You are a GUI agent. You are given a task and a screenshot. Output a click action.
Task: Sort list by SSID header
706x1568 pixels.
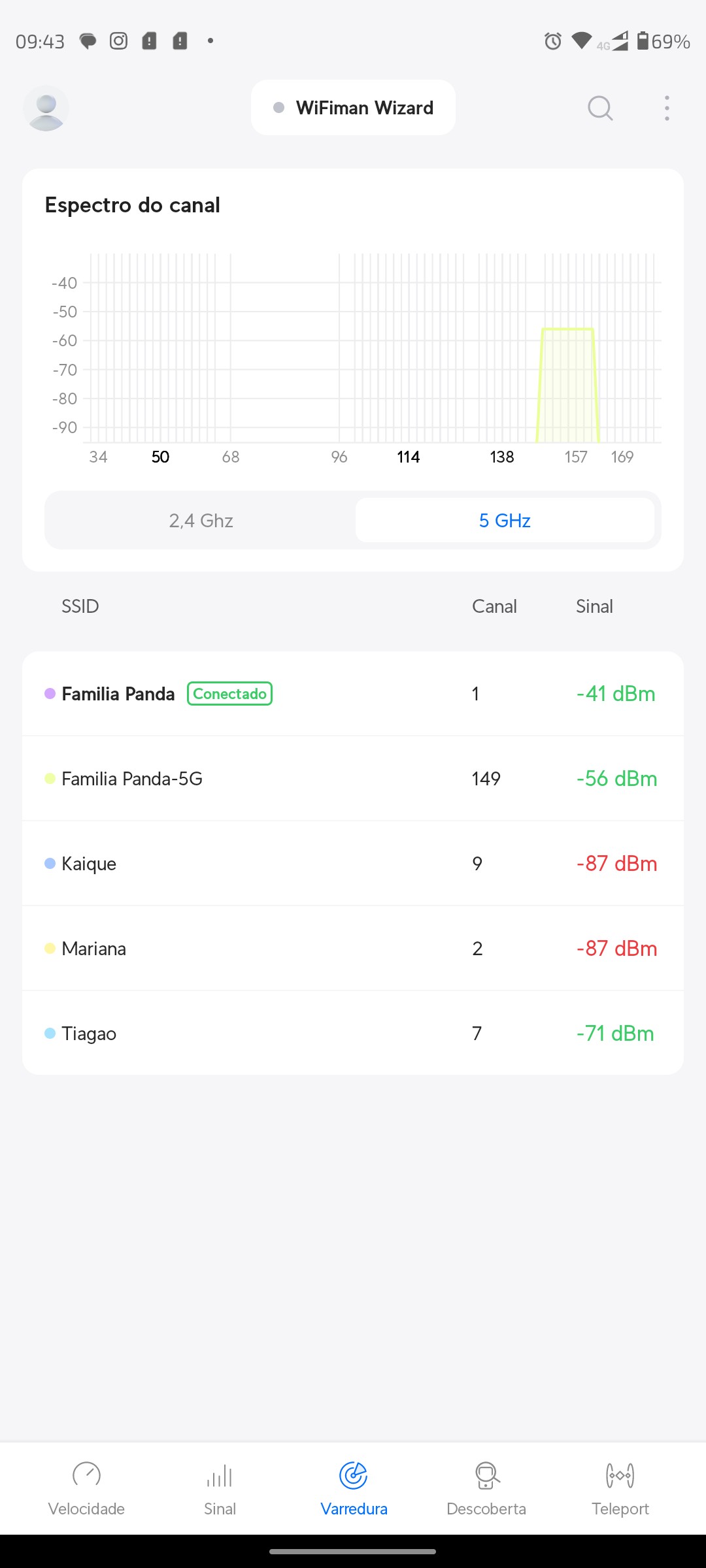(x=80, y=606)
